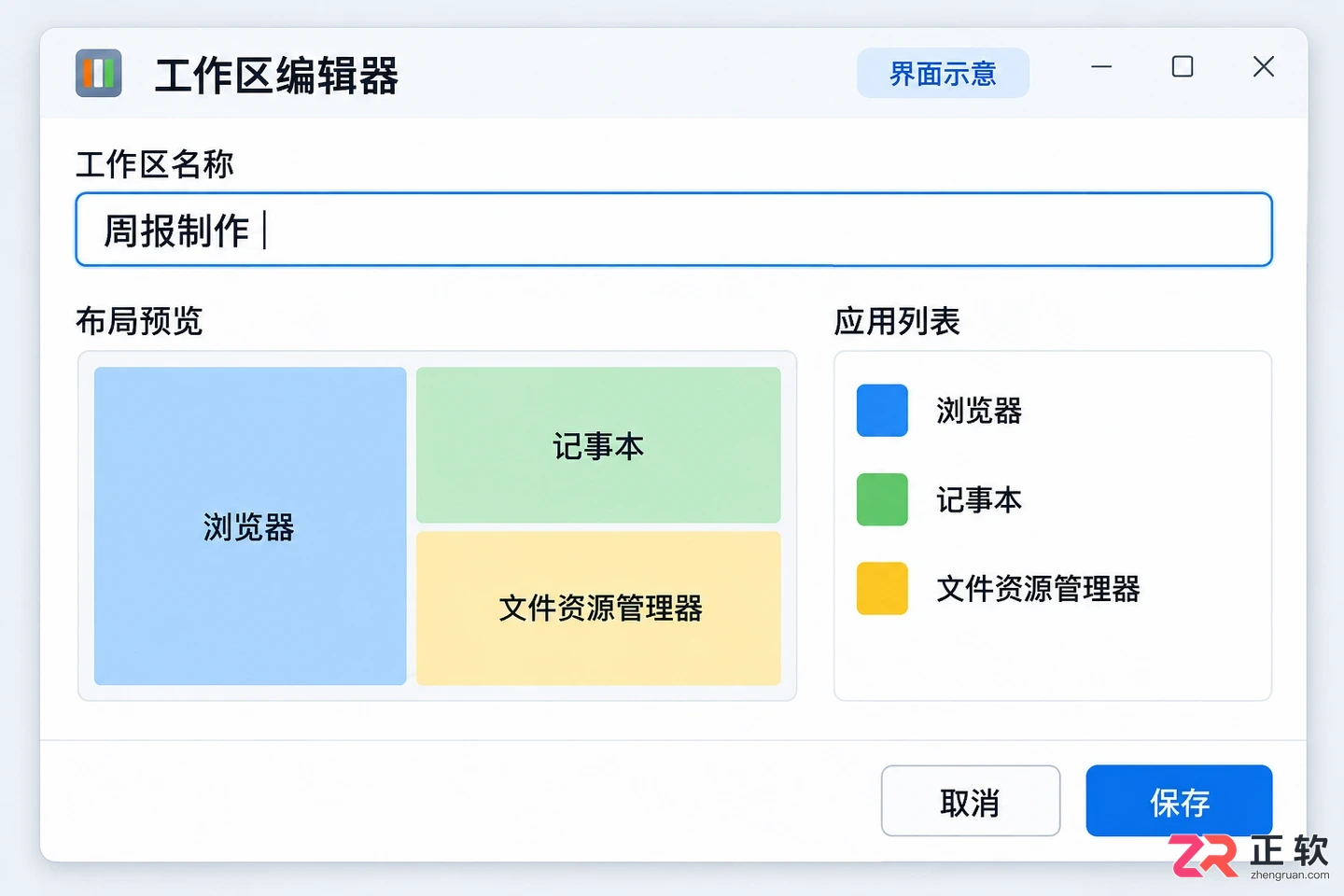Click the 工作区编辑器 app icon in title bar
1344x896 pixels.
pos(99,73)
